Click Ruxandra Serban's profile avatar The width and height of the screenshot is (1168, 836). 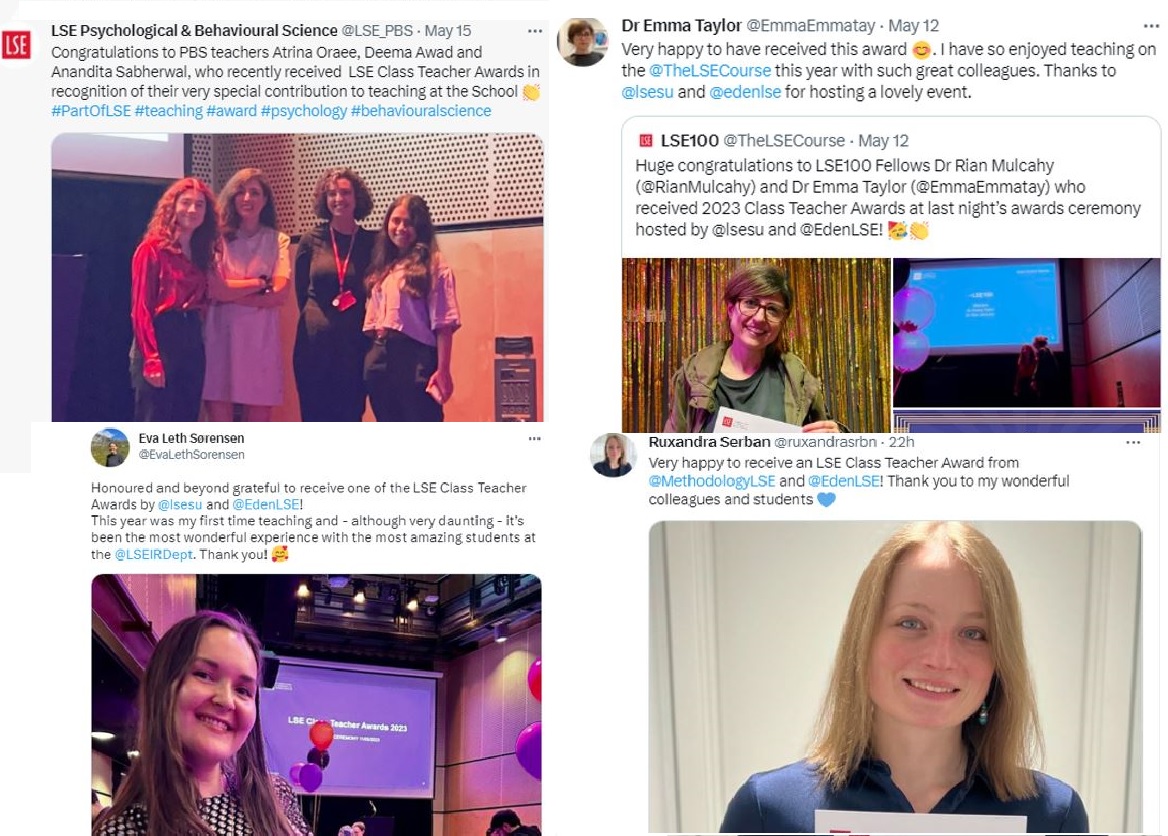click(x=613, y=455)
